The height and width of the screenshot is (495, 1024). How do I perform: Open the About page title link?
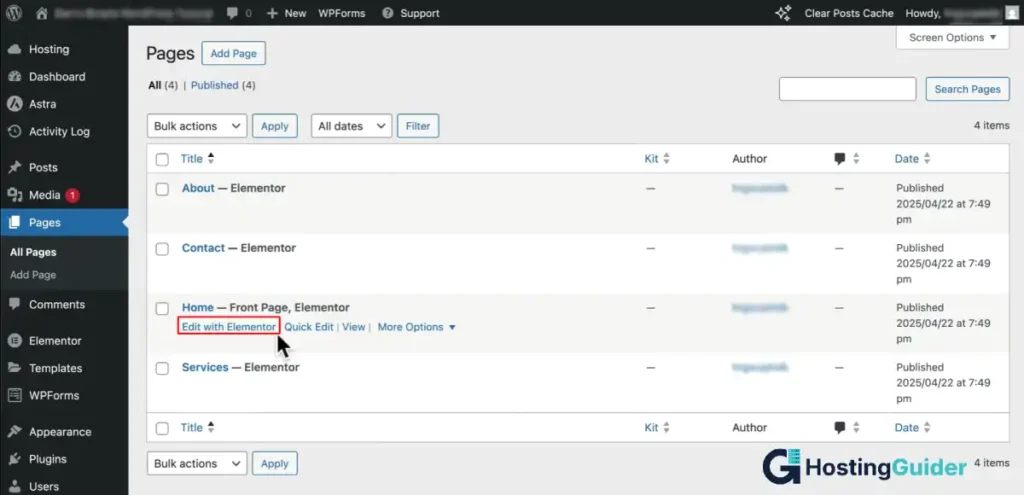tap(198, 188)
